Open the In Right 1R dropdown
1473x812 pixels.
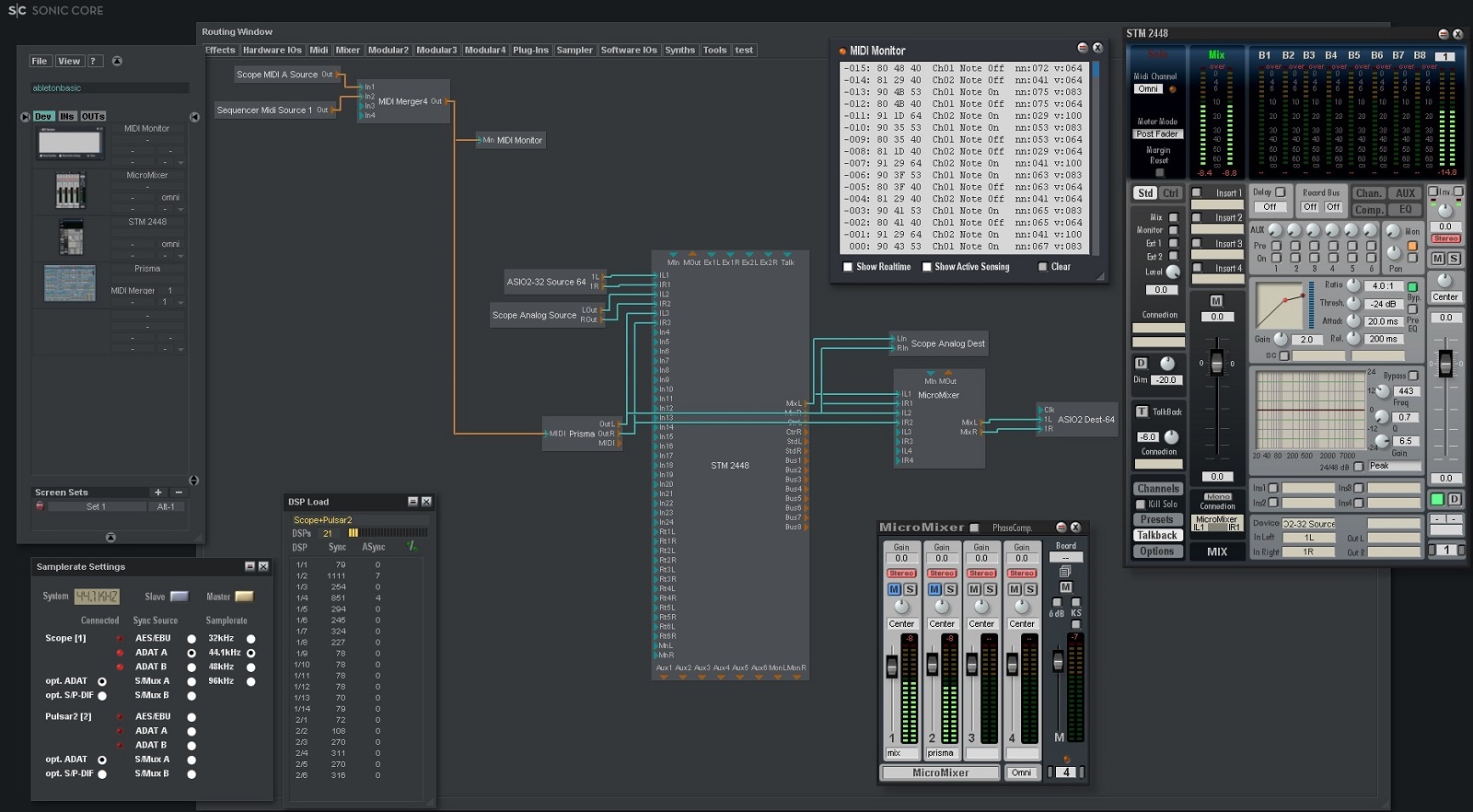point(1308,552)
